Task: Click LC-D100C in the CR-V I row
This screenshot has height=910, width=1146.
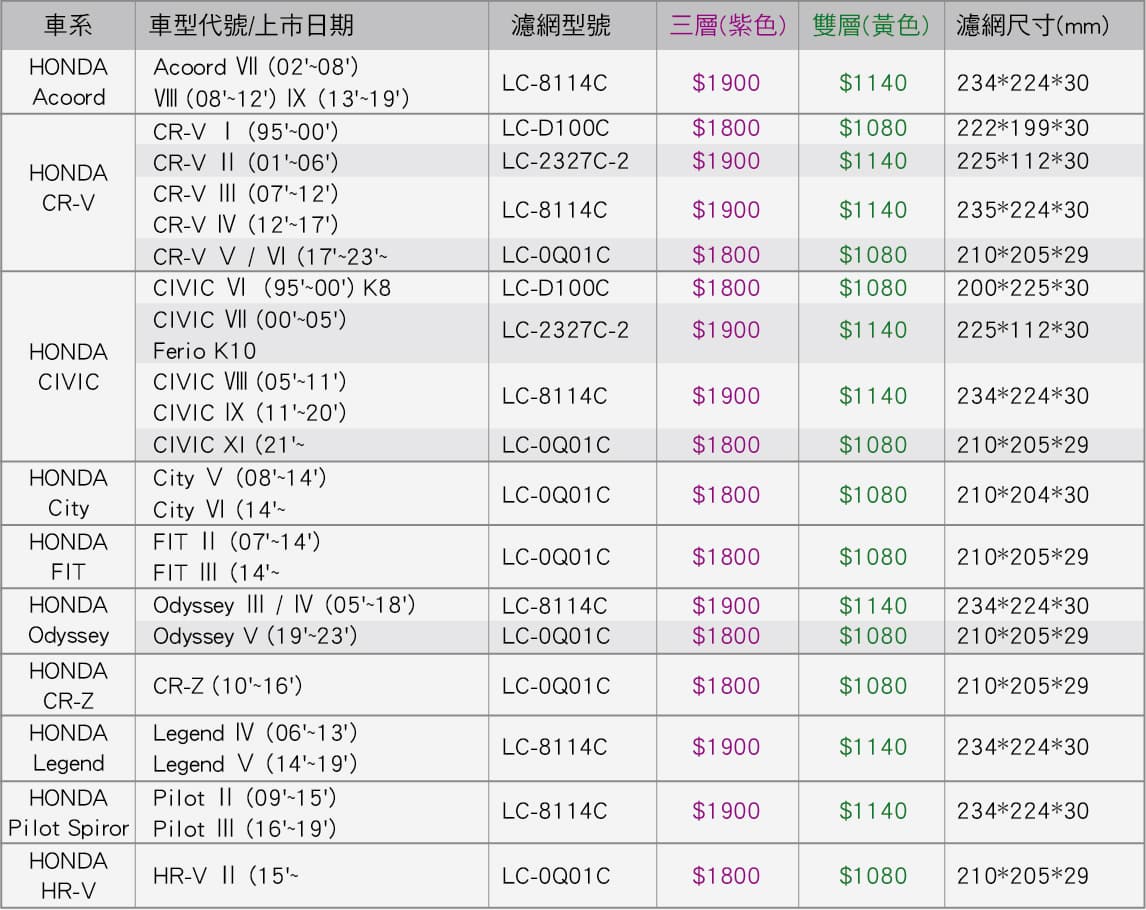Action: (x=555, y=129)
